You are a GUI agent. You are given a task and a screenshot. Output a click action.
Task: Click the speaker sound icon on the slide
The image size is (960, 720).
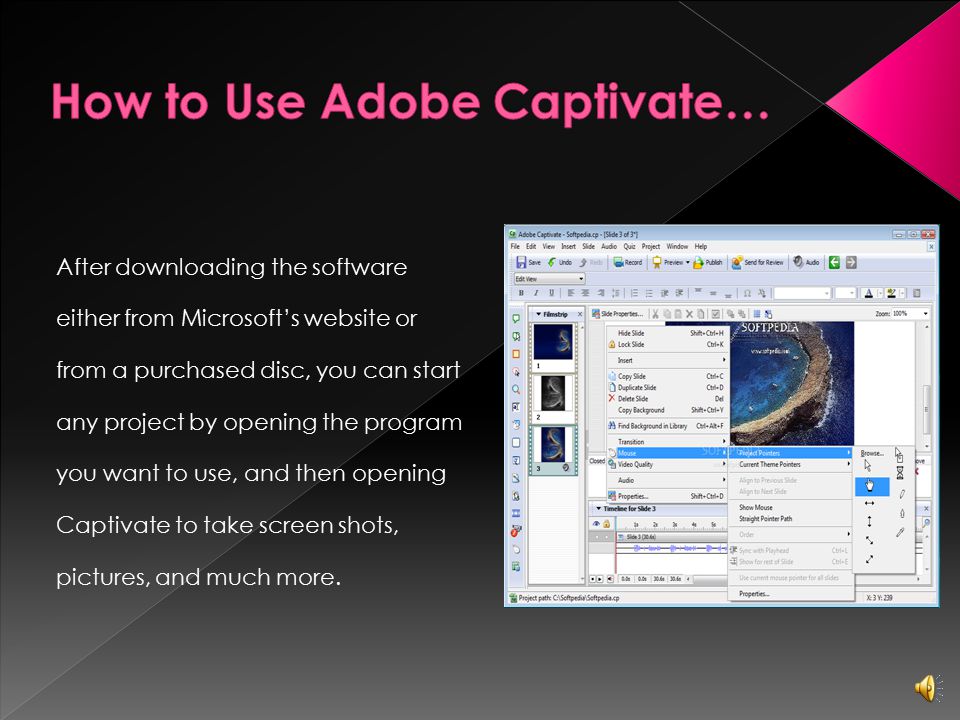point(926,688)
